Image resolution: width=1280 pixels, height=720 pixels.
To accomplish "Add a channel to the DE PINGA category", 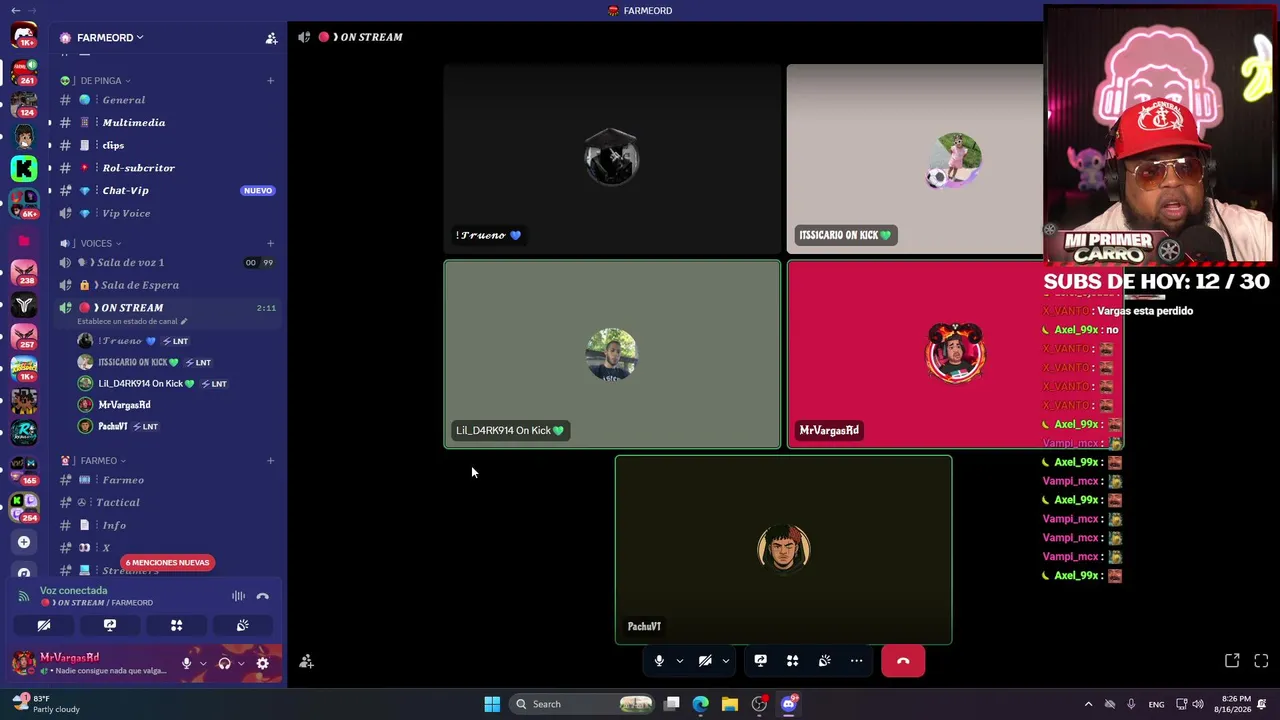I will [x=270, y=81].
